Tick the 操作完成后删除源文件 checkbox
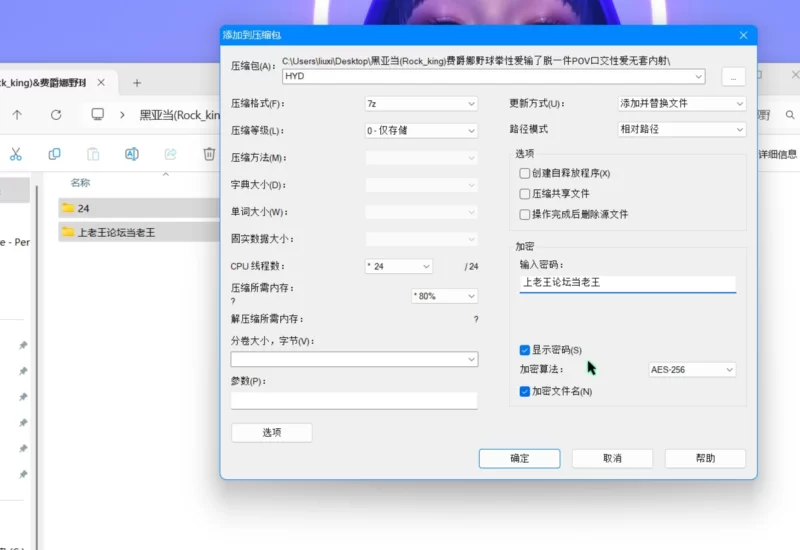Viewport: 800px width, 550px height. coord(525,214)
